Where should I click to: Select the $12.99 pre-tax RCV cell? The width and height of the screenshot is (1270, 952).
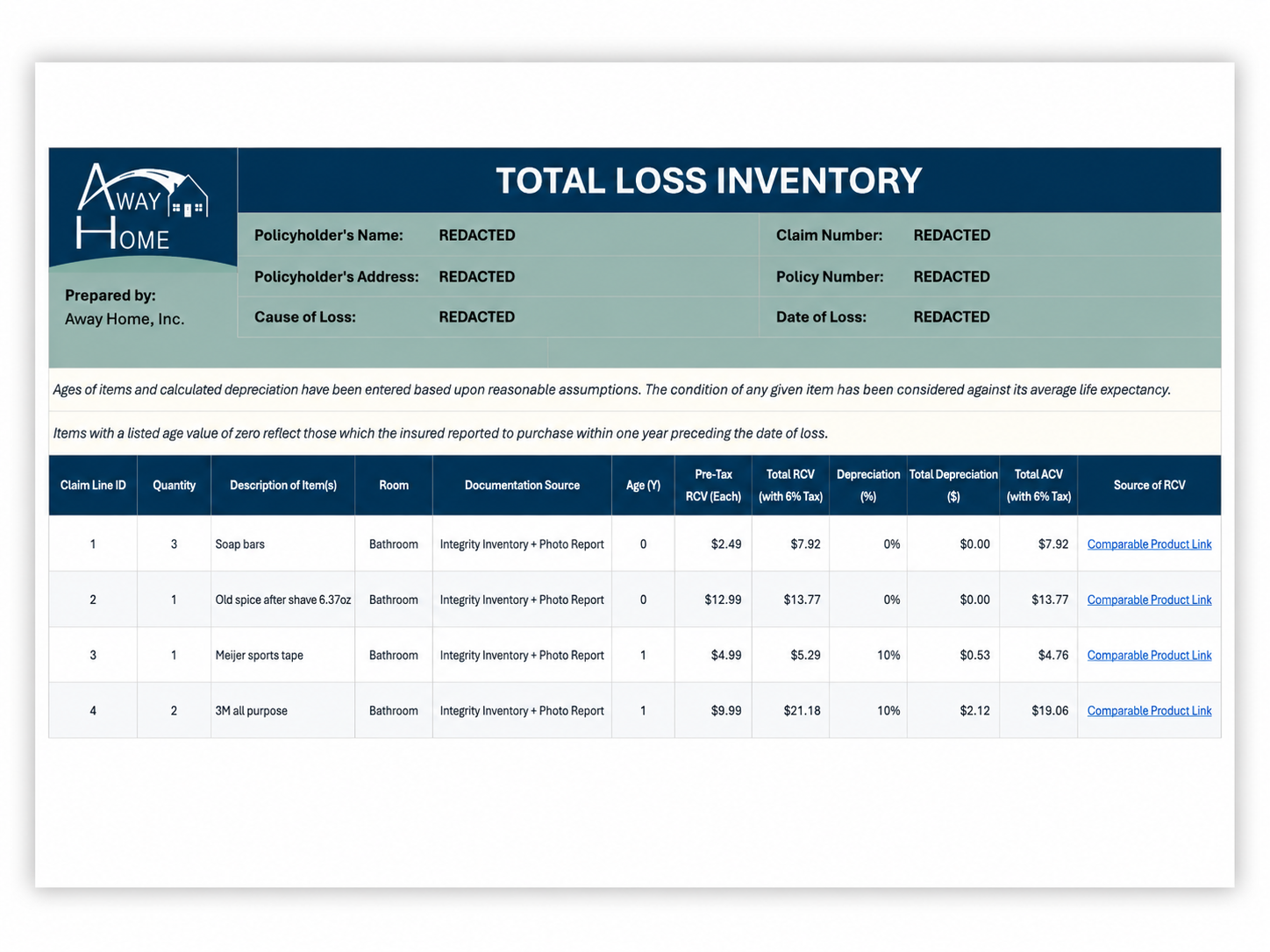[713, 600]
